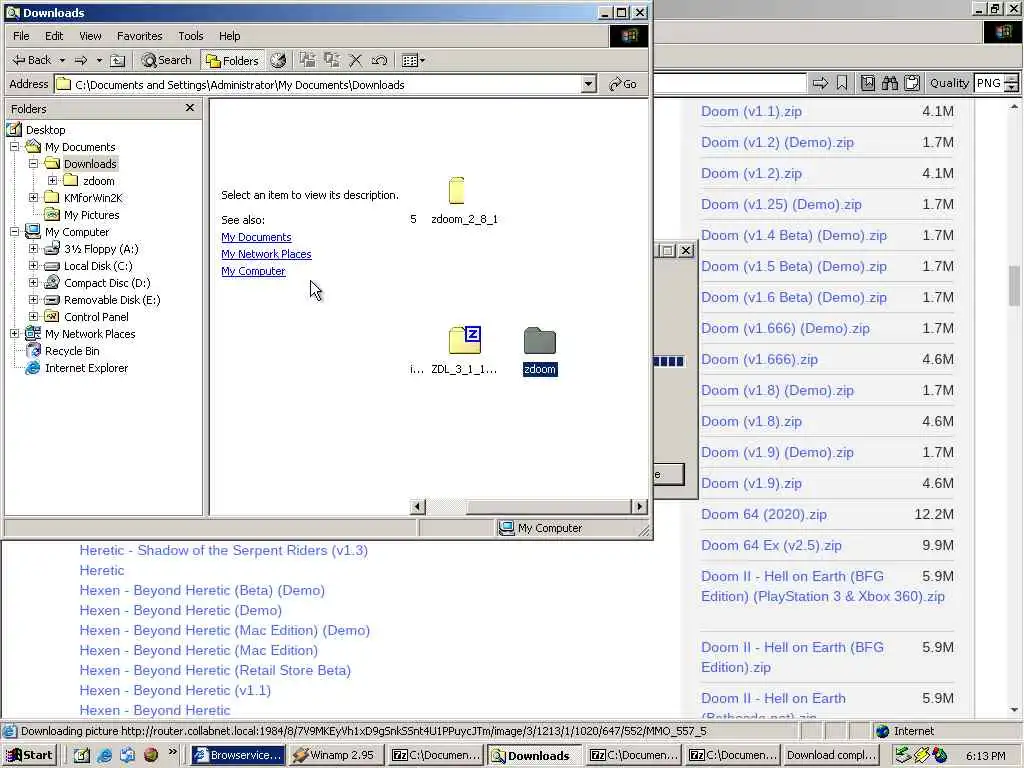Collapse the My Documents tree node
The height and width of the screenshot is (768, 1024).
point(14,147)
